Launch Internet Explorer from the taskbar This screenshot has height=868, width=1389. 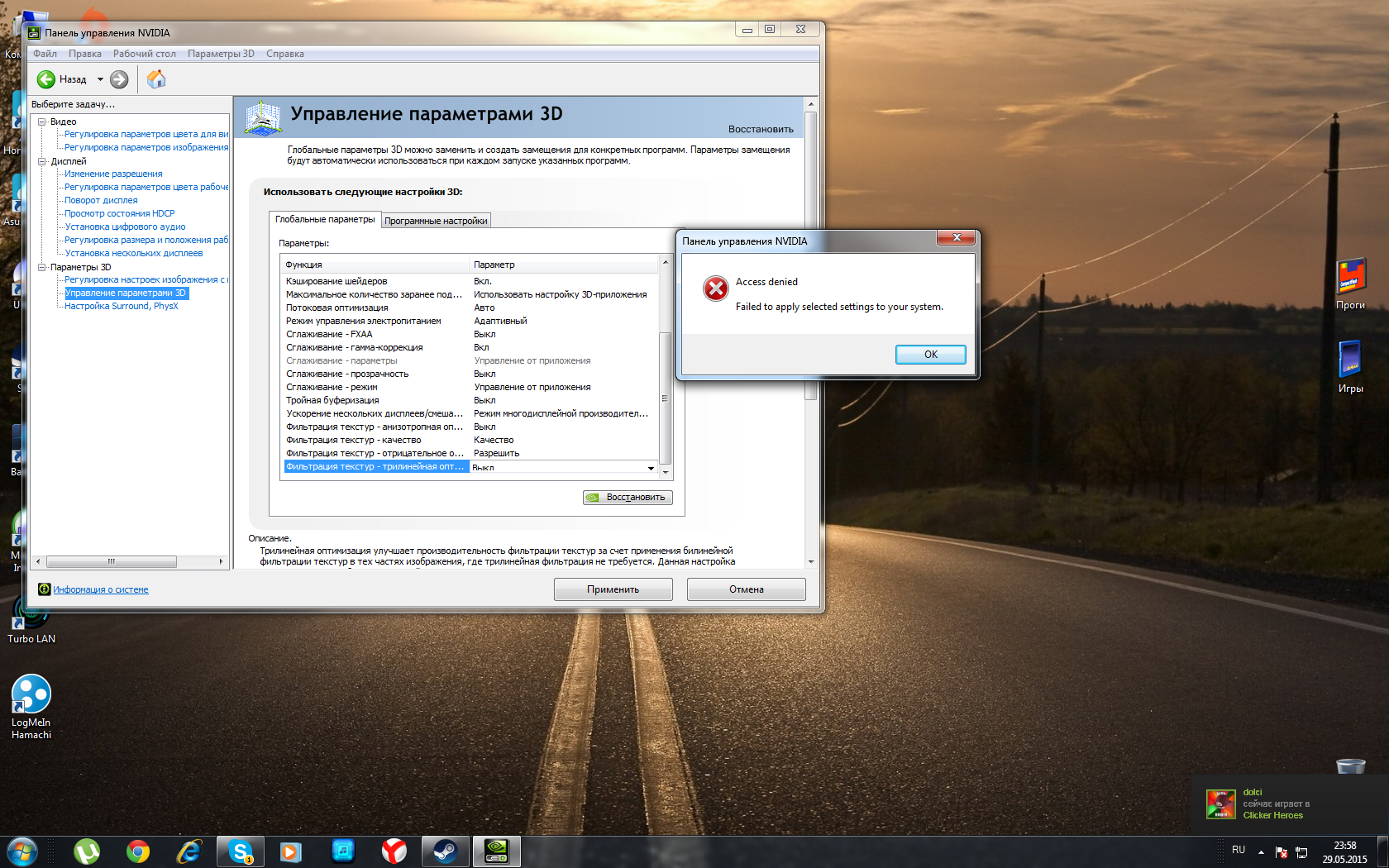point(189,851)
